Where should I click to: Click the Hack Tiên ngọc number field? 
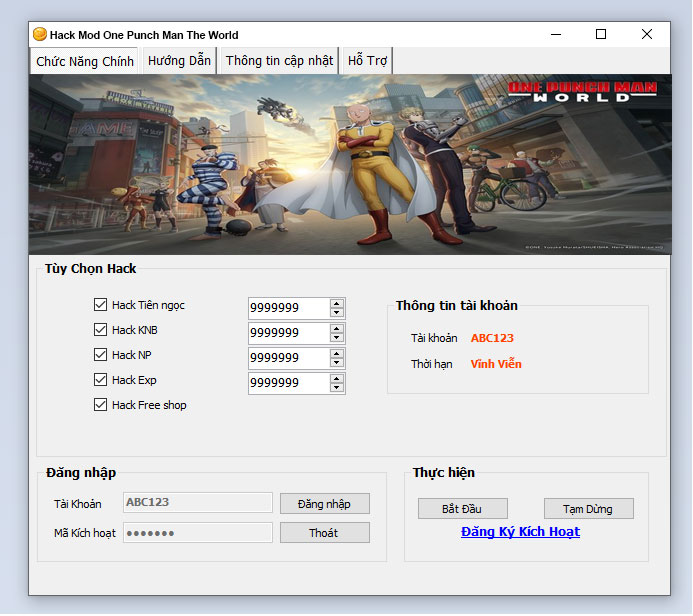289,308
